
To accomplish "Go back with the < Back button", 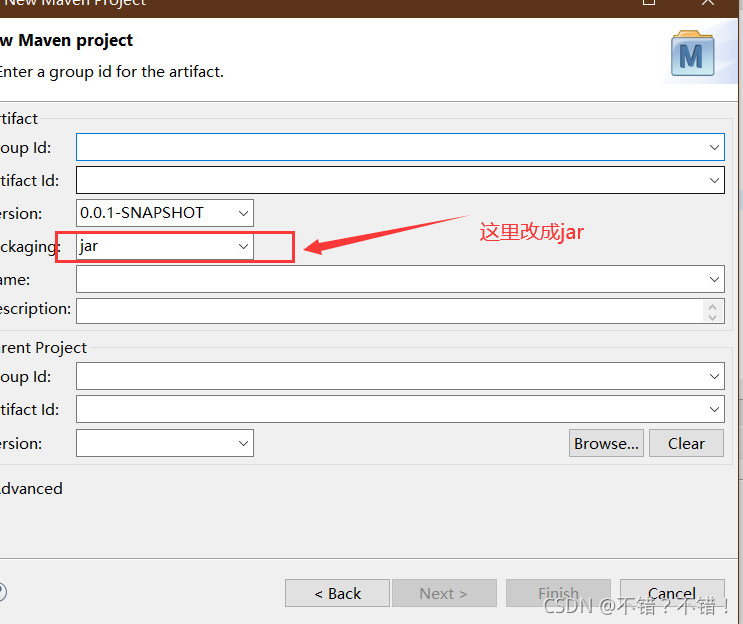I will point(337,593).
